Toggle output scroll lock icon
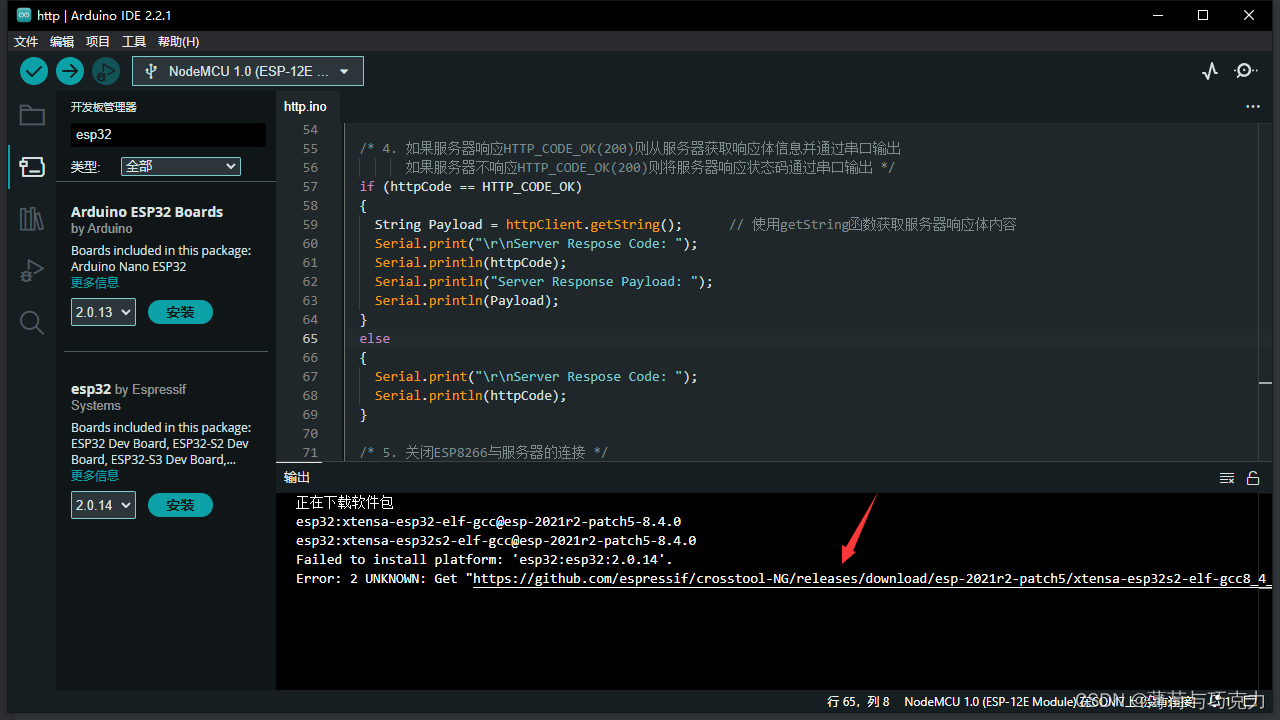 pyautogui.click(x=1252, y=478)
